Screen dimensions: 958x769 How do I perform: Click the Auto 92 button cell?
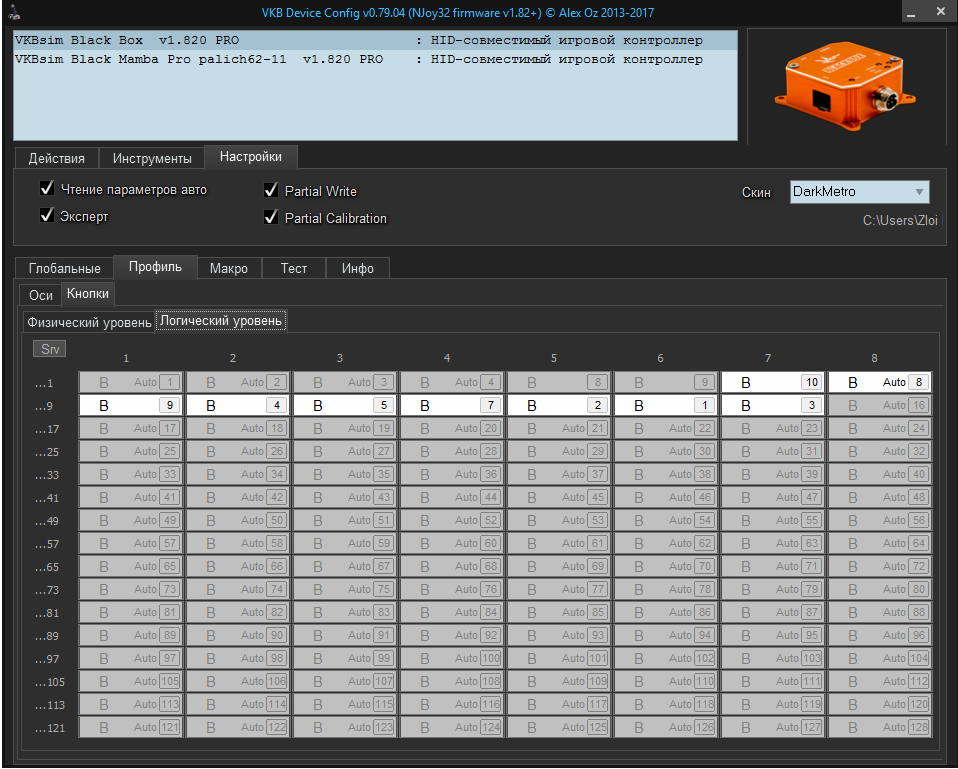click(x=452, y=635)
